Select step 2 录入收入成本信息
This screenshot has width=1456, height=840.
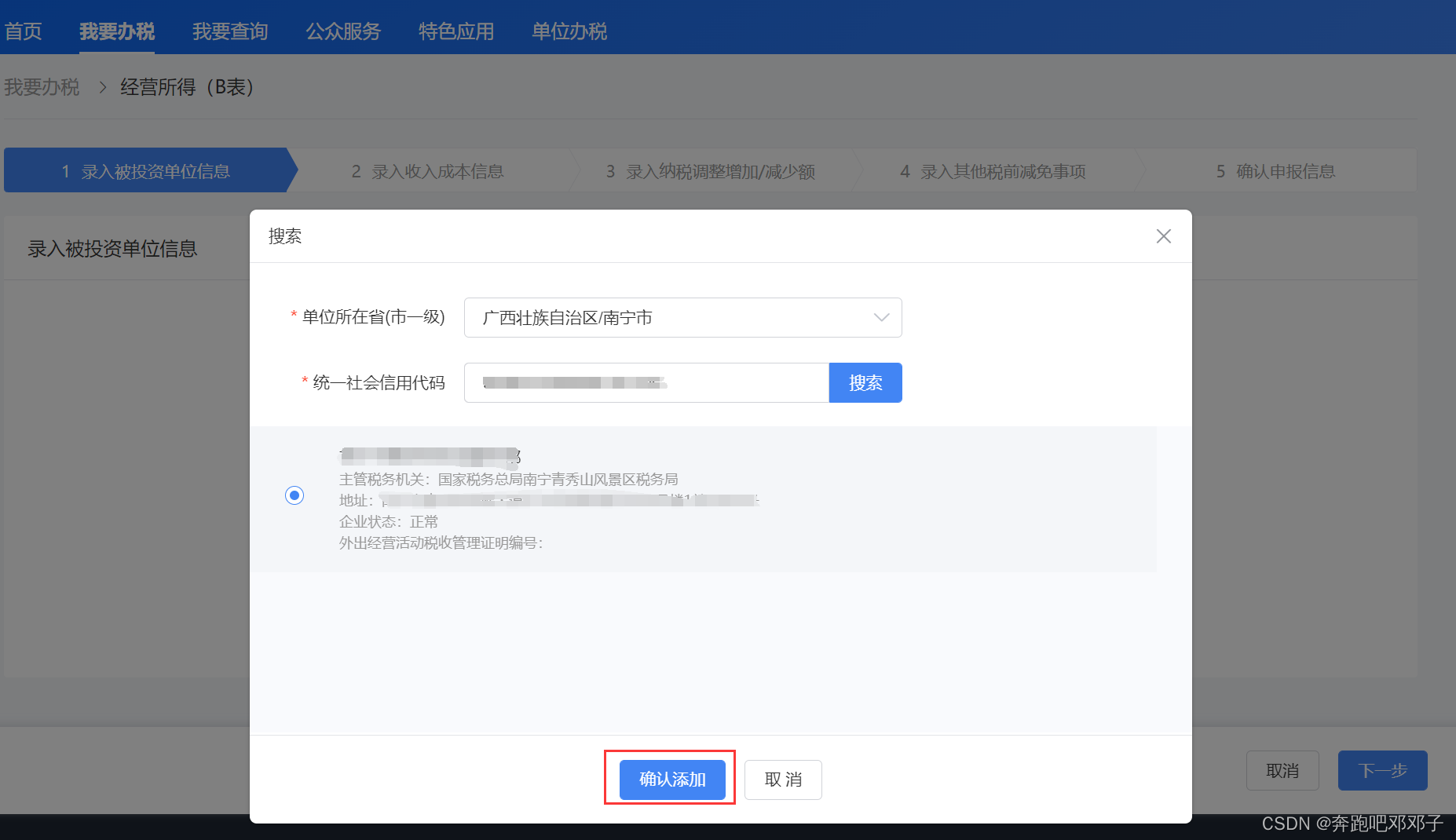[428, 171]
